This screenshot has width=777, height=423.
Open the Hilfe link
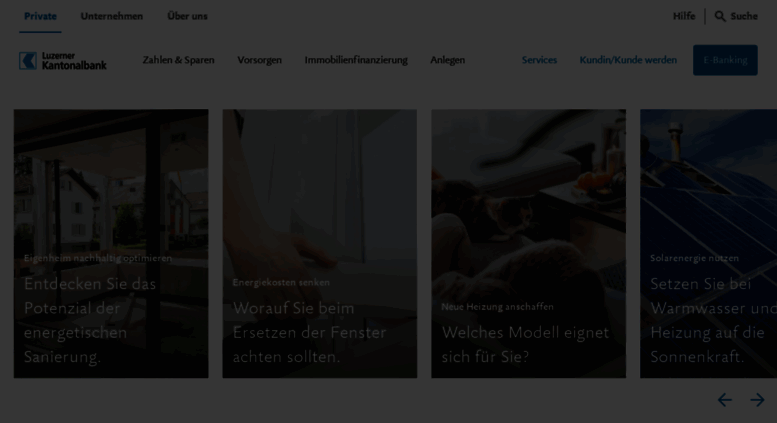684,16
